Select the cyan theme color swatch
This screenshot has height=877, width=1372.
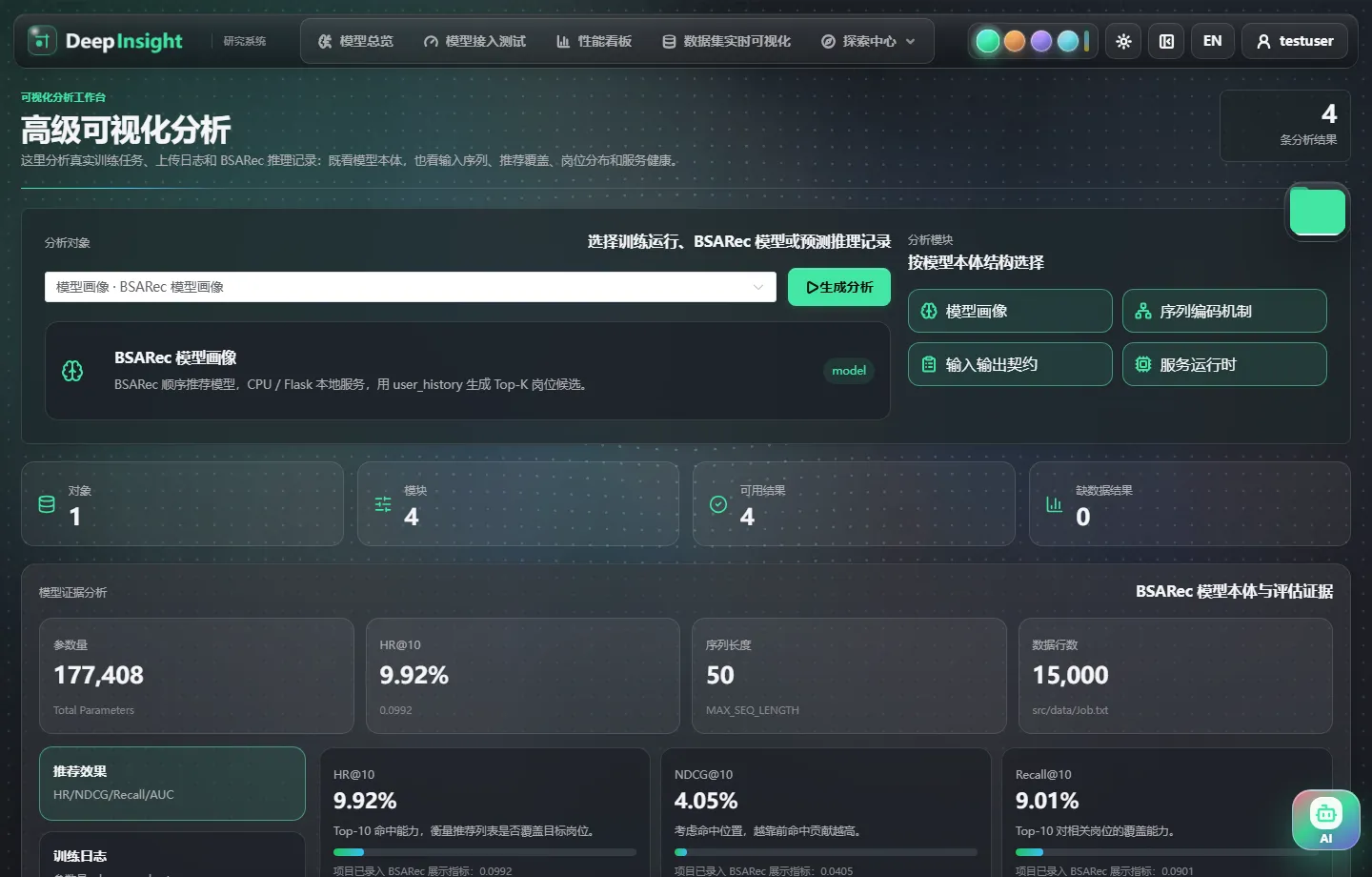pyautogui.click(x=1068, y=41)
